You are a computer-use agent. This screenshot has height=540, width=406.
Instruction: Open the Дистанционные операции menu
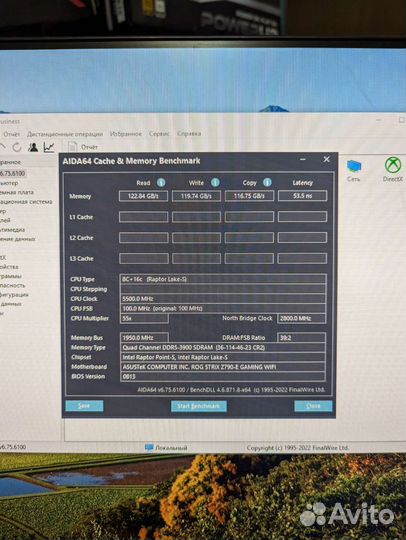(65, 134)
